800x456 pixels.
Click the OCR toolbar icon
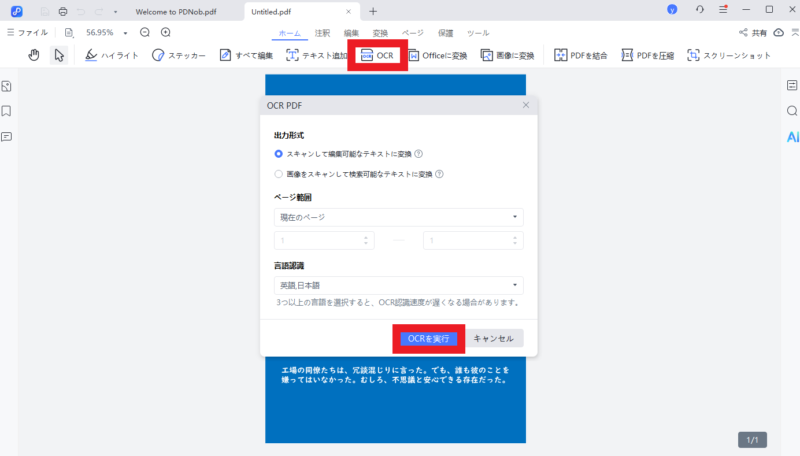point(377,55)
